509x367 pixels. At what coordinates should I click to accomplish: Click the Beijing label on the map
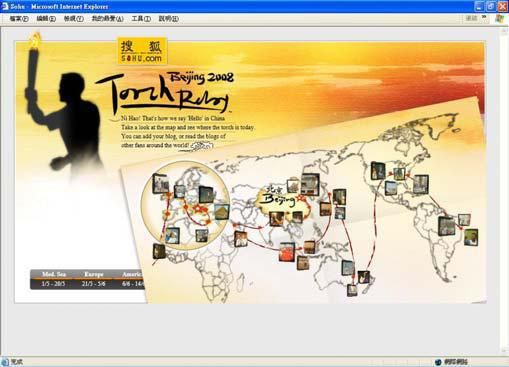pos(277,199)
